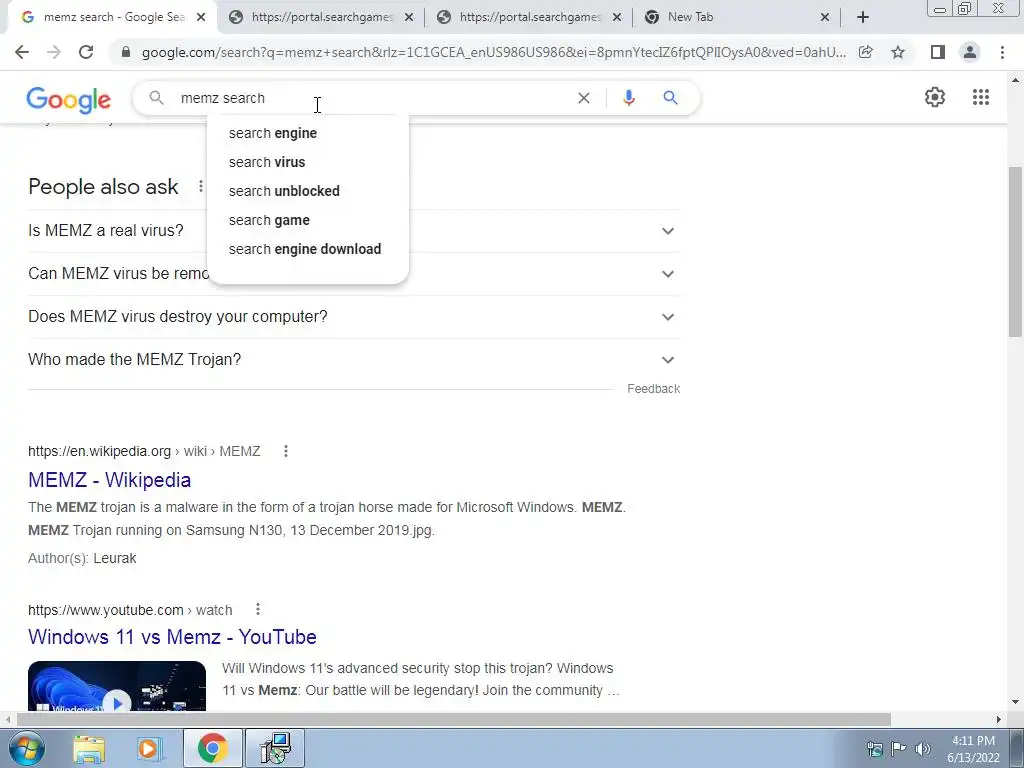Image resolution: width=1024 pixels, height=768 pixels.
Task: Reload the current page
Action: pyautogui.click(x=86, y=52)
